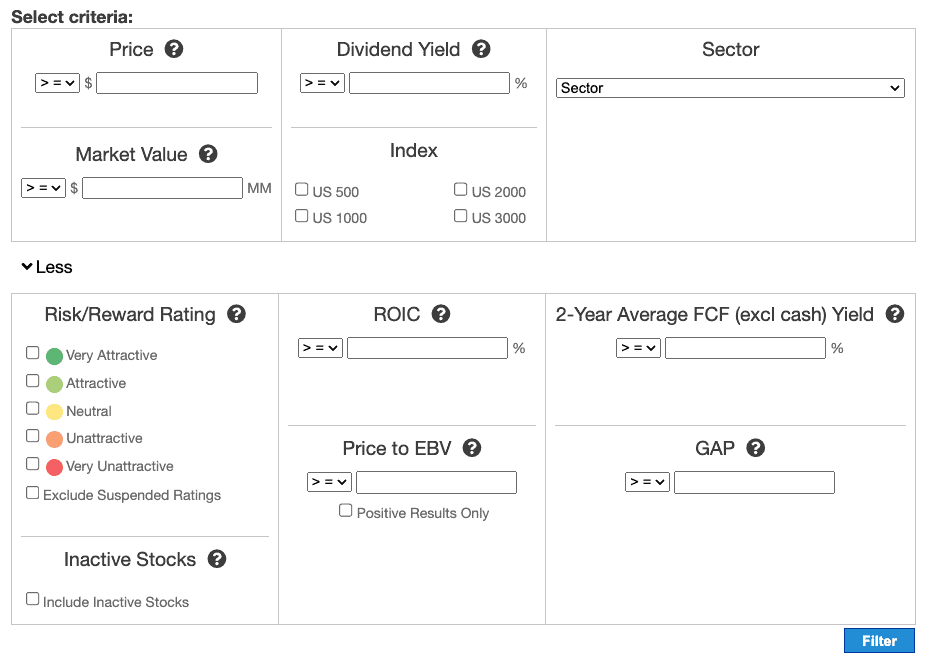Screen dimensions: 929x672
Task: Open the Sector dropdown
Action: tap(730, 88)
